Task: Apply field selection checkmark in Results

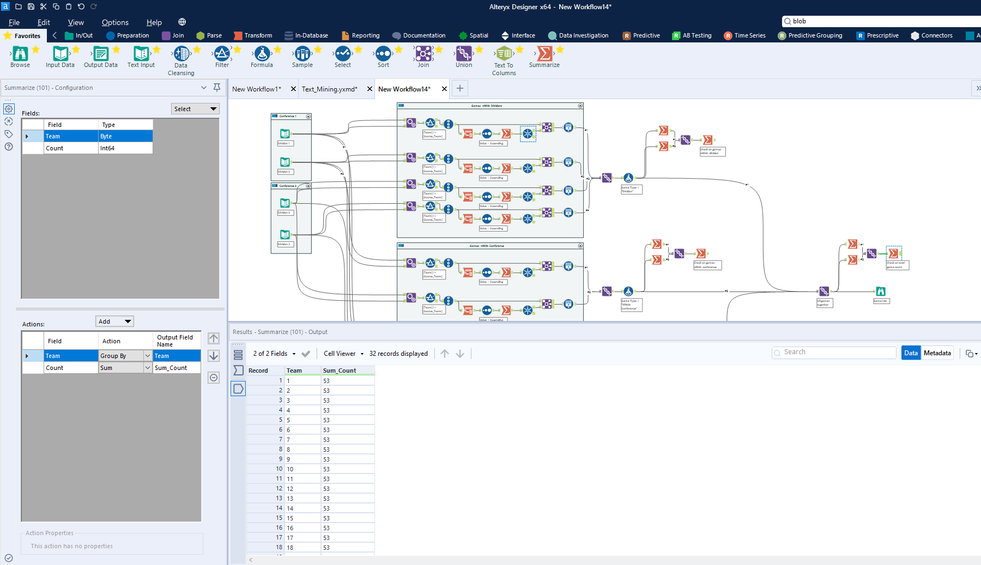Action: [x=305, y=354]
